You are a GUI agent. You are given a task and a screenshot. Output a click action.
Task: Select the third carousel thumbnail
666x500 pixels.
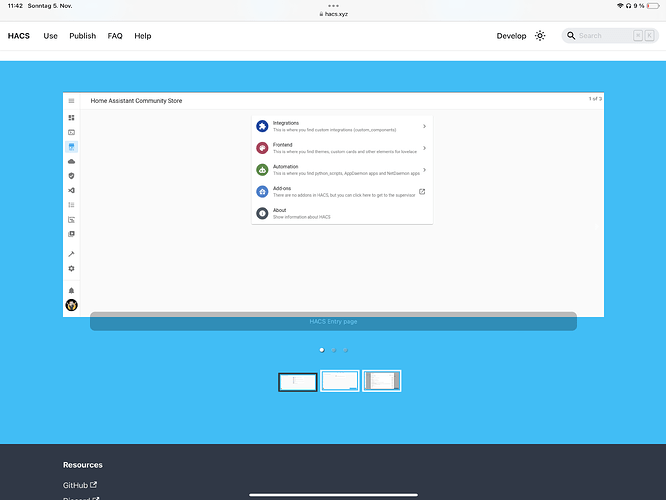pyautogui.click(x=382, y=381)
